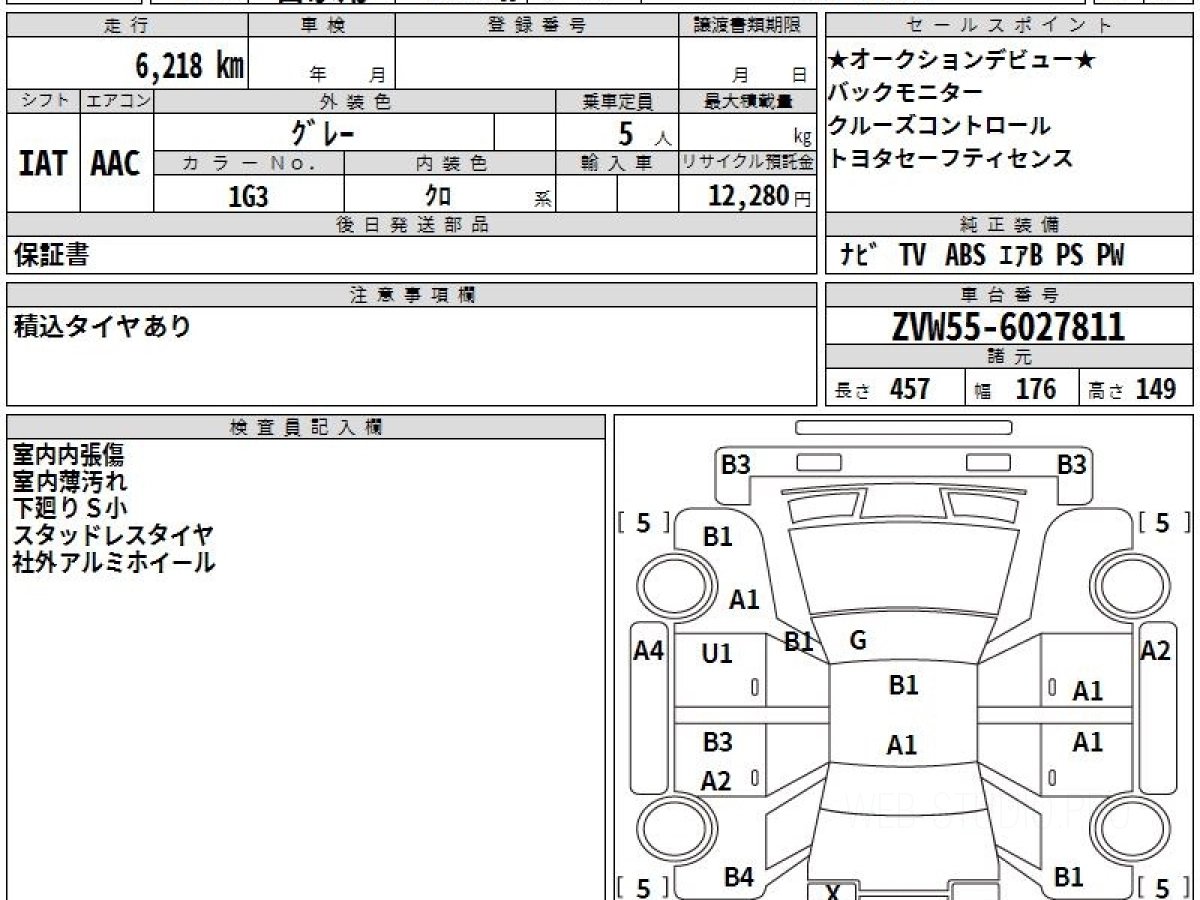Click the TV equipment label

click(x=912, y=256)
